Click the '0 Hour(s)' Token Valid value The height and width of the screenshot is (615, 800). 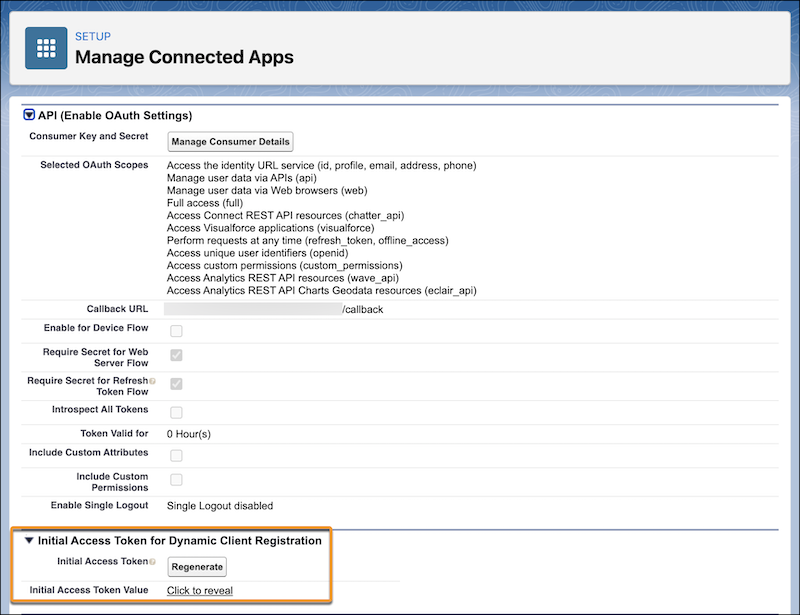click(x=189, y=434)
